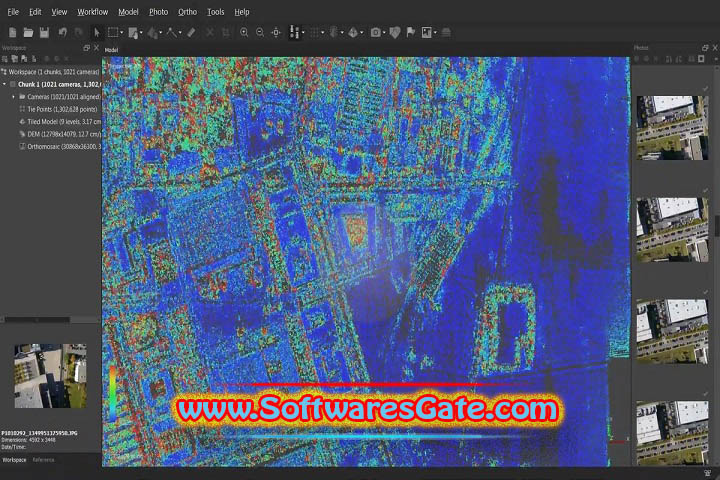Toggle the Point Cloud view mode
720x480 pixels.
pyautogui.click(x=315, y=32)
